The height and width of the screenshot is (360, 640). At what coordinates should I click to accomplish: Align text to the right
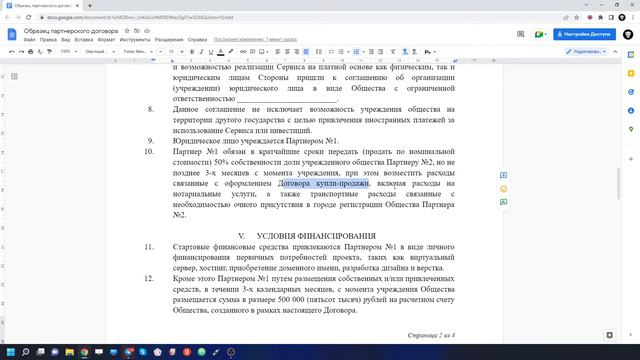tap(296, 52)
